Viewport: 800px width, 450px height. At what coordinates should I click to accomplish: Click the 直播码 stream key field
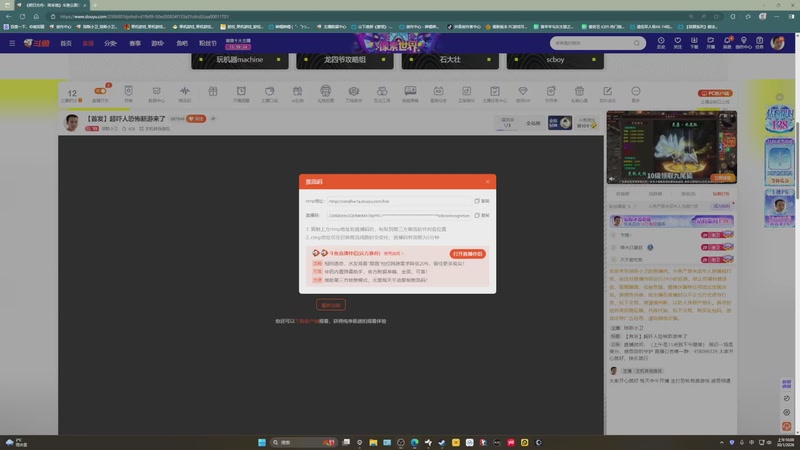click(399, 215)
